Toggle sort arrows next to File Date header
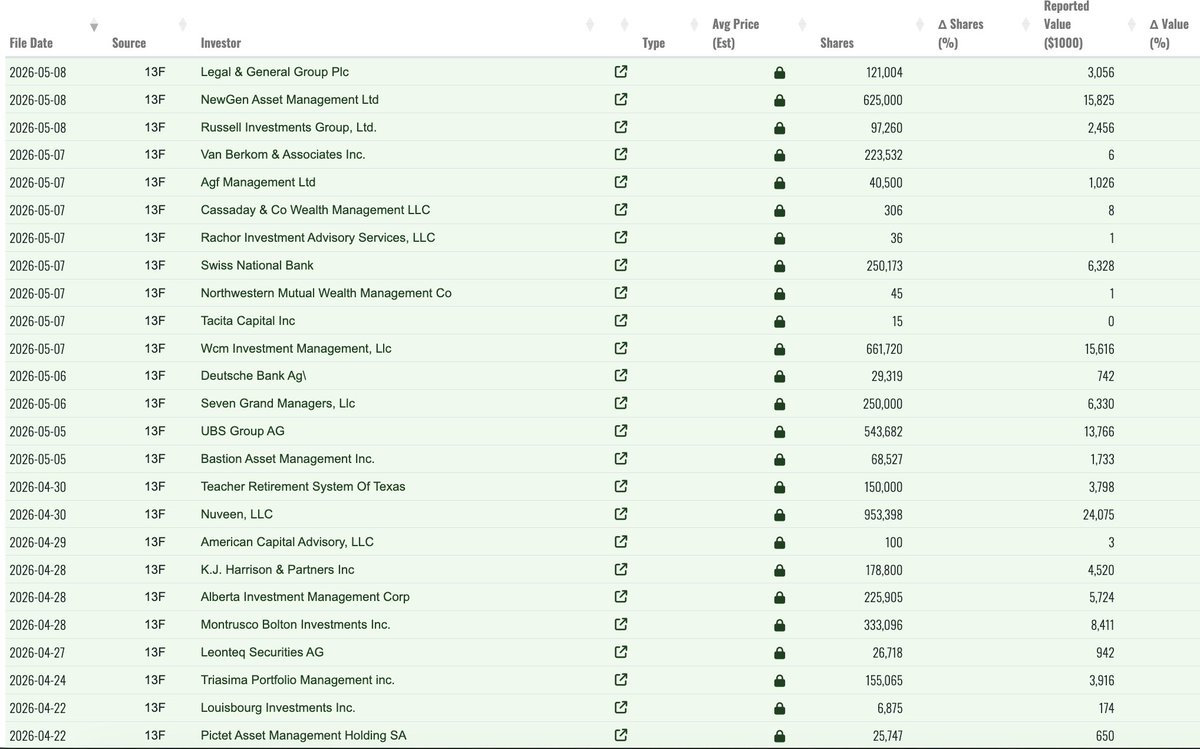Viewport: 1200px width, 749px height. pos(94,25)
